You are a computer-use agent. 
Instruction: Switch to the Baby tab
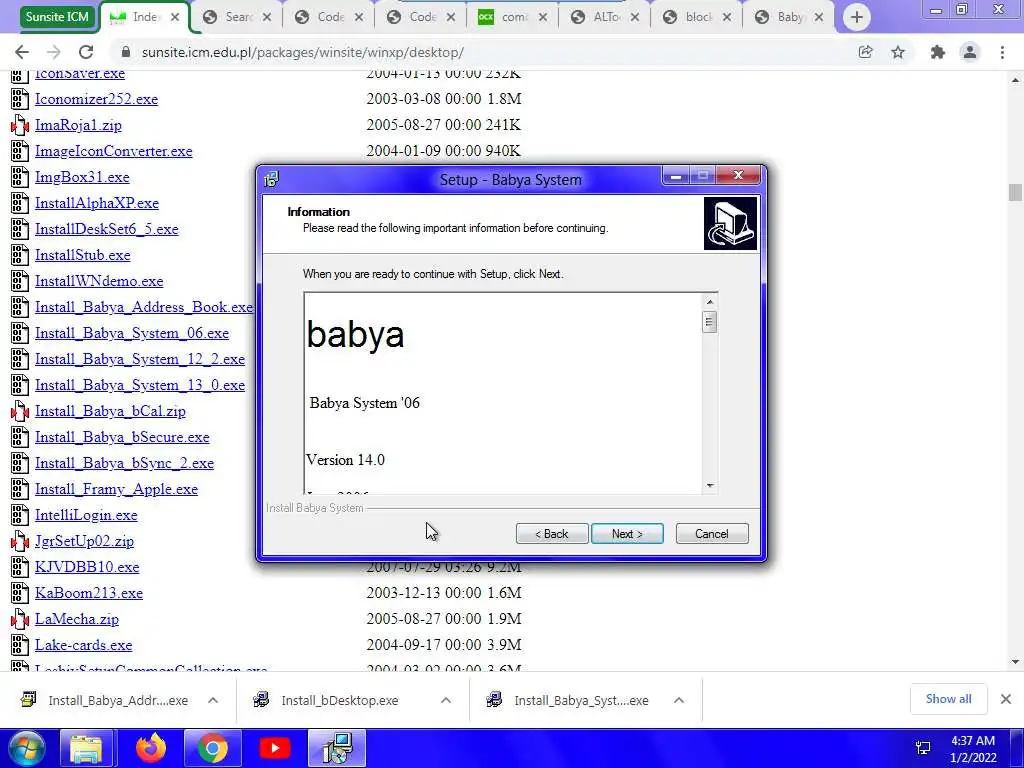coord(788,18)
